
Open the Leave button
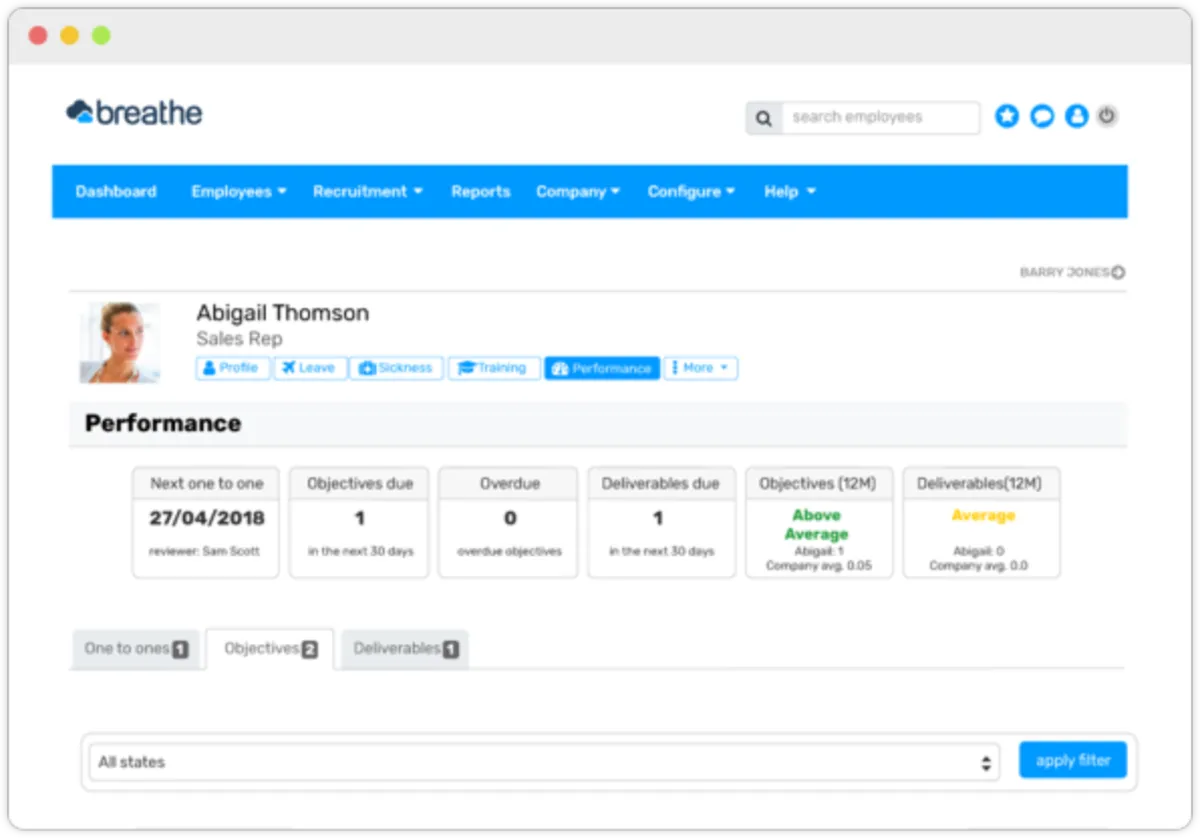(x=311, y=368)
